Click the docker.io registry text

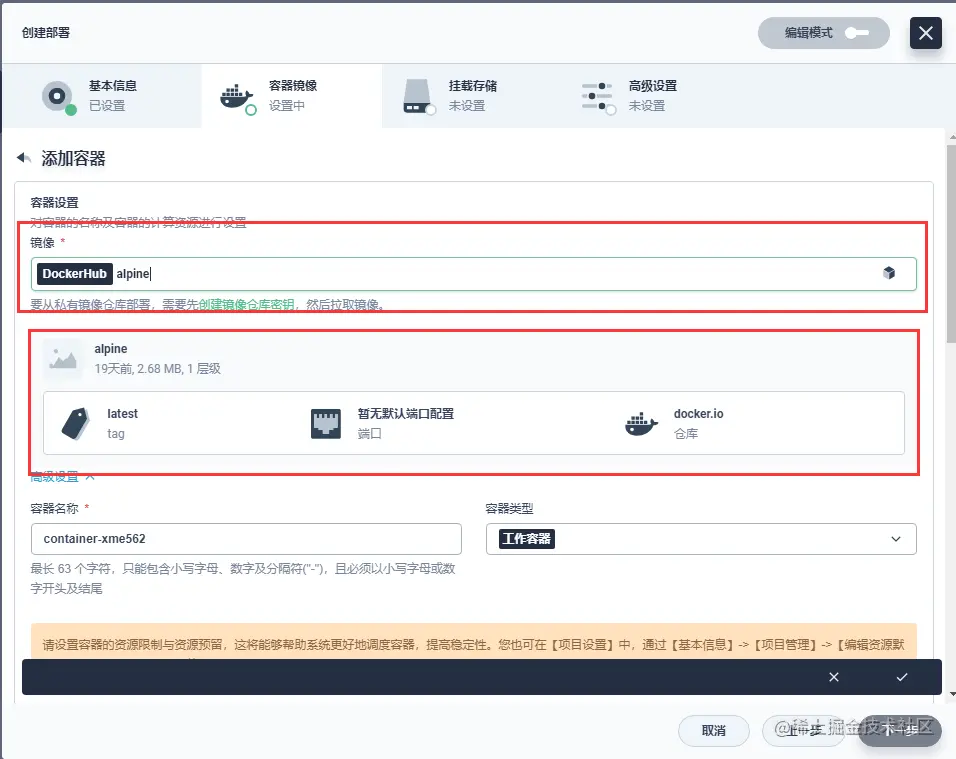click(698, 413)
